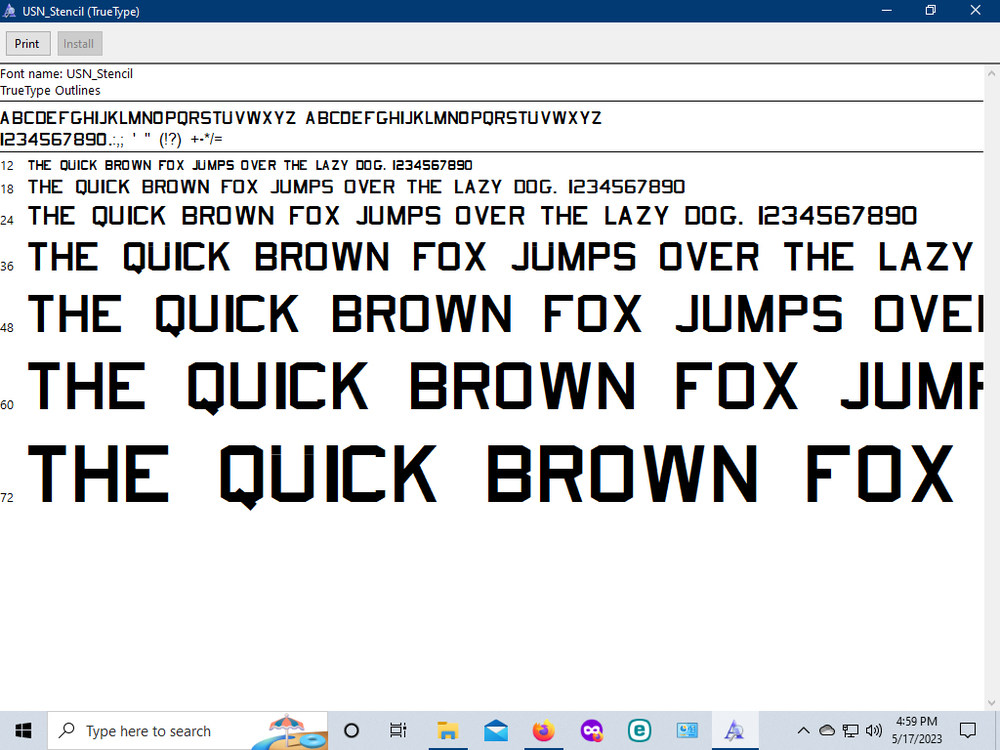Open the ESET icon in taskbar
1000x750 pixels.
(x=639, y=731)
